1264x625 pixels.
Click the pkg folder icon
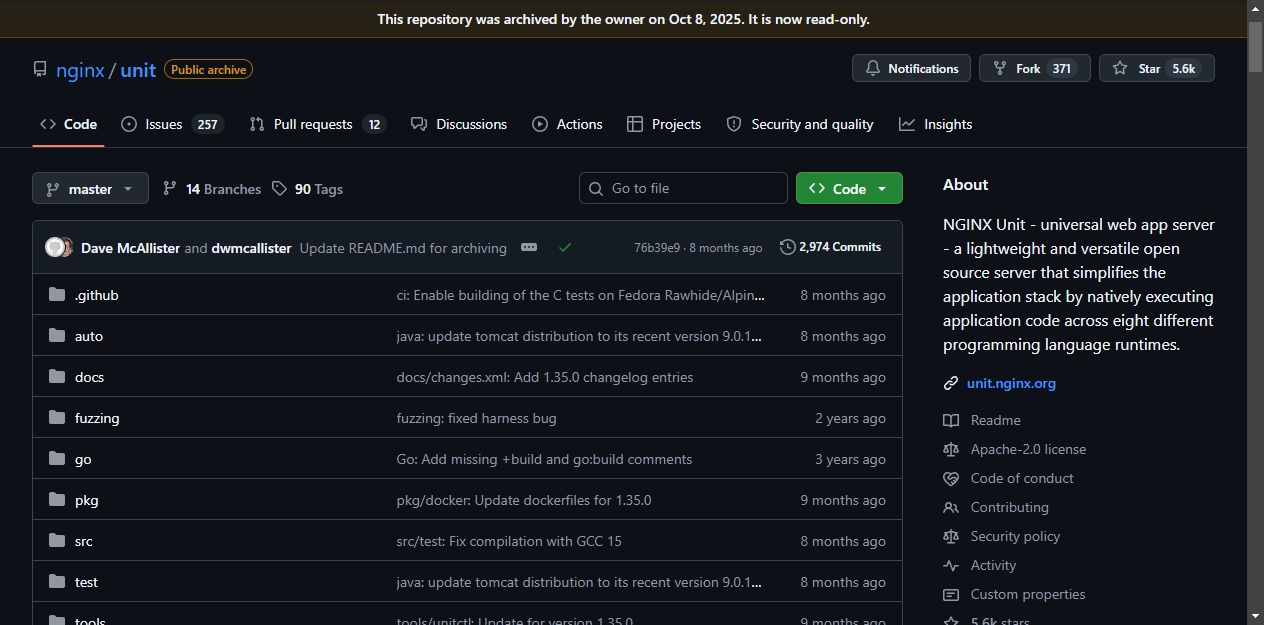57,500
